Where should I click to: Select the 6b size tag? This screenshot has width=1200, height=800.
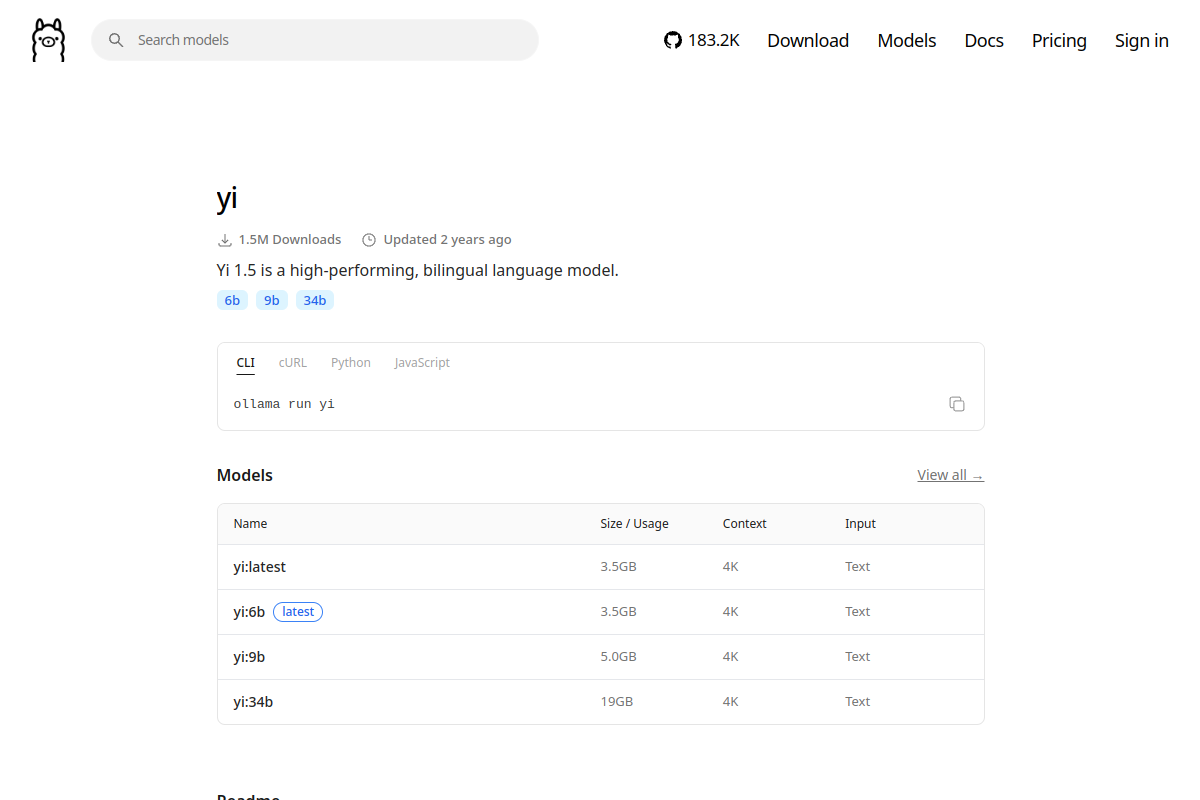[232, 300]
